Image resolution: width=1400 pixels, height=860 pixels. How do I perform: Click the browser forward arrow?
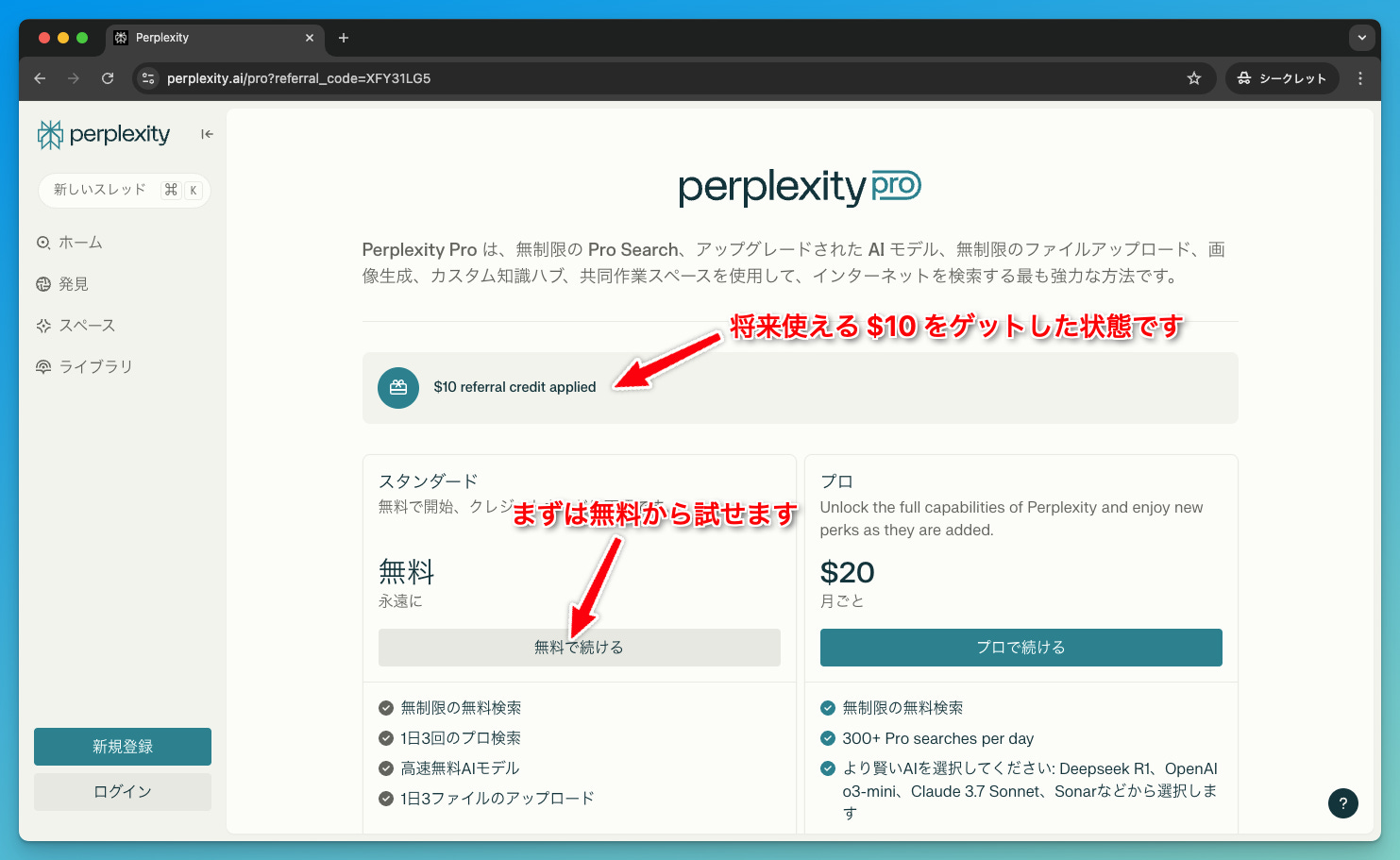(74, 78)
